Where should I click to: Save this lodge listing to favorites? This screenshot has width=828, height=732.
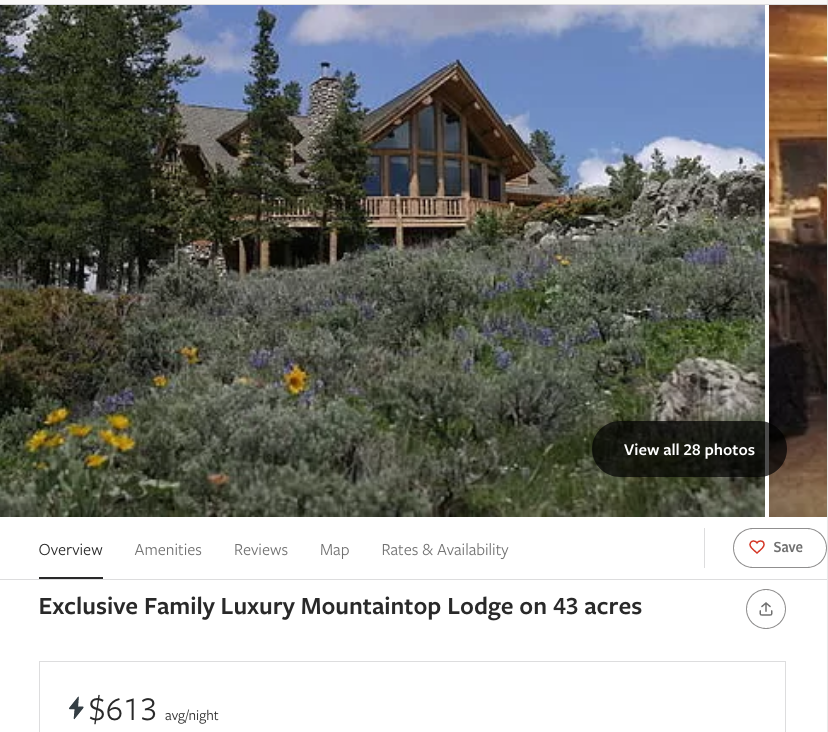coord(779,548)
